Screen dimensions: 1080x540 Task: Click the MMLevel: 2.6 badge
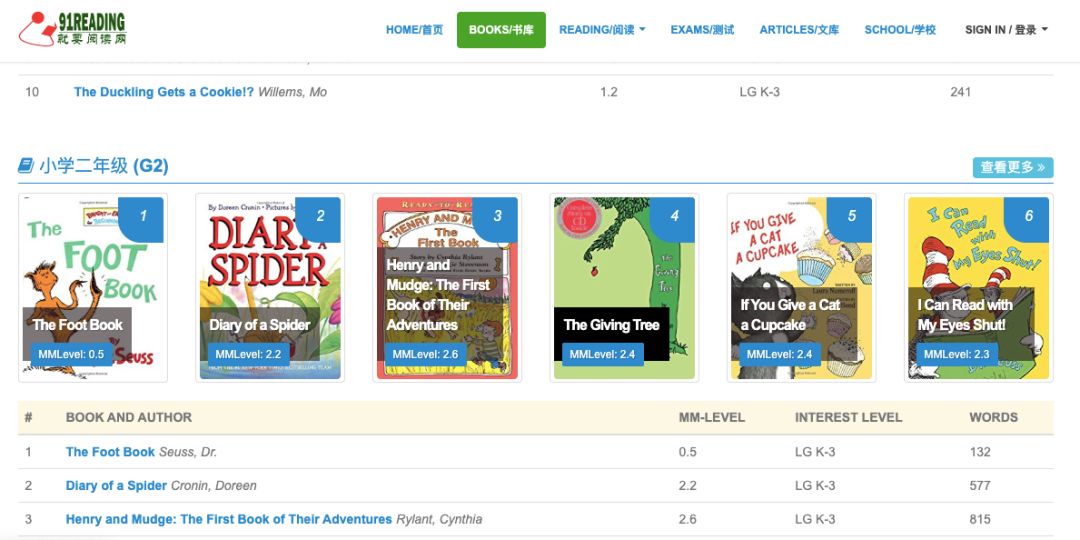(426, 354)
